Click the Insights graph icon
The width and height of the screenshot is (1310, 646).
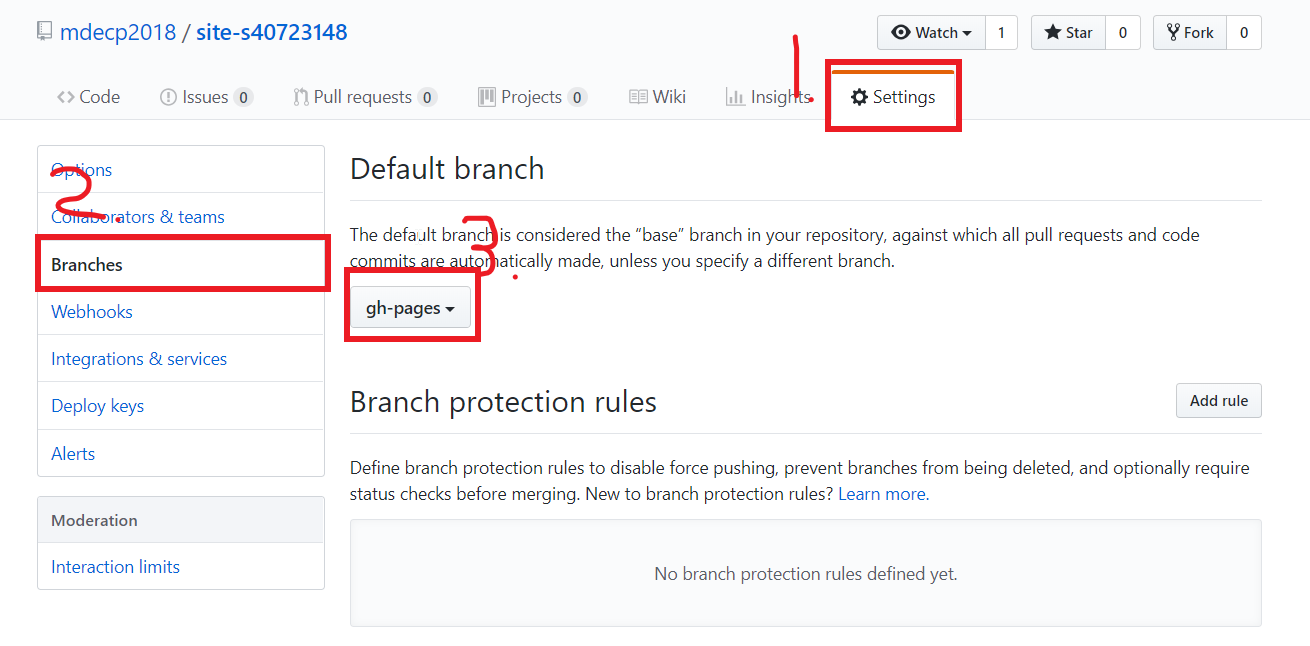[x=735, y=97]
